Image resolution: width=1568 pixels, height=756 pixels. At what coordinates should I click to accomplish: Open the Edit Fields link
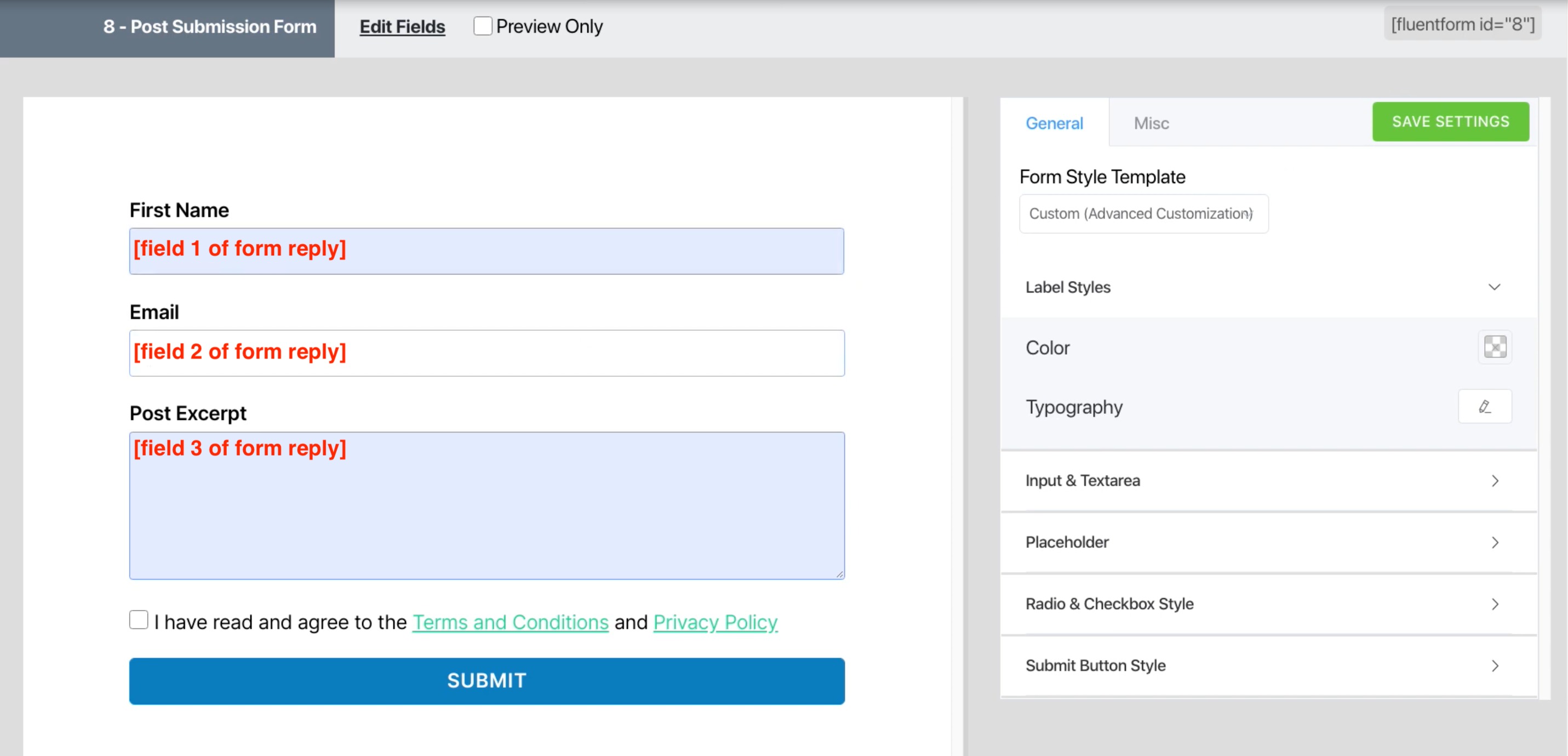[x=402, y=27]
